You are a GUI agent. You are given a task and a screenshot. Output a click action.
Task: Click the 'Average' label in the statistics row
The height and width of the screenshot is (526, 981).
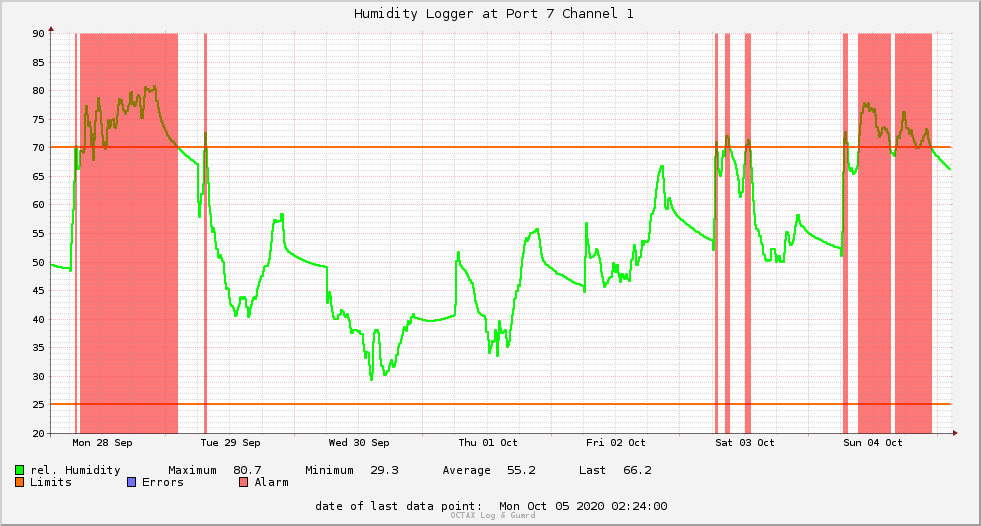[x=466, y=470]
